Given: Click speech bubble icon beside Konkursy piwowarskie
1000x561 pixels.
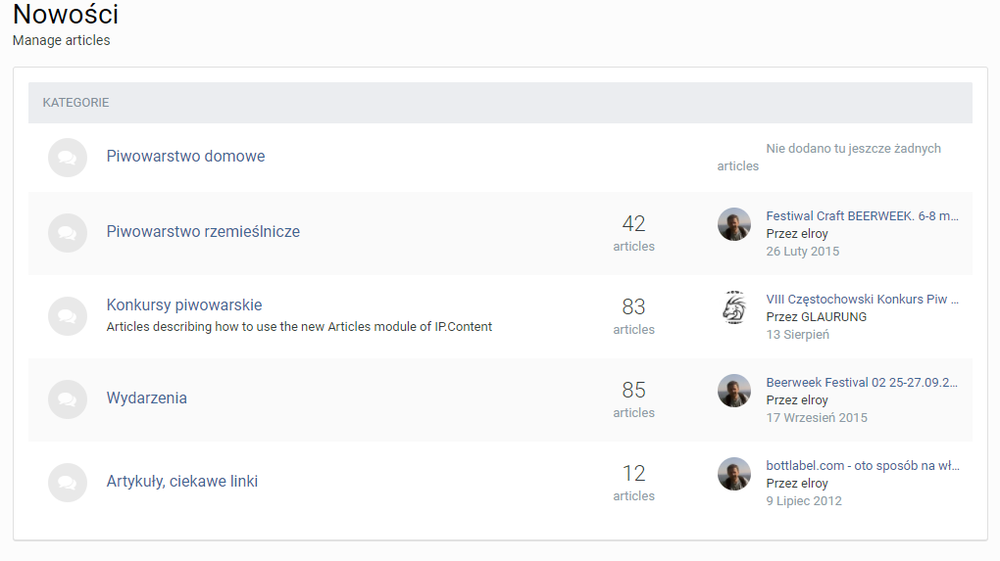Looking at the screenshot, I should tap(67, 316).
